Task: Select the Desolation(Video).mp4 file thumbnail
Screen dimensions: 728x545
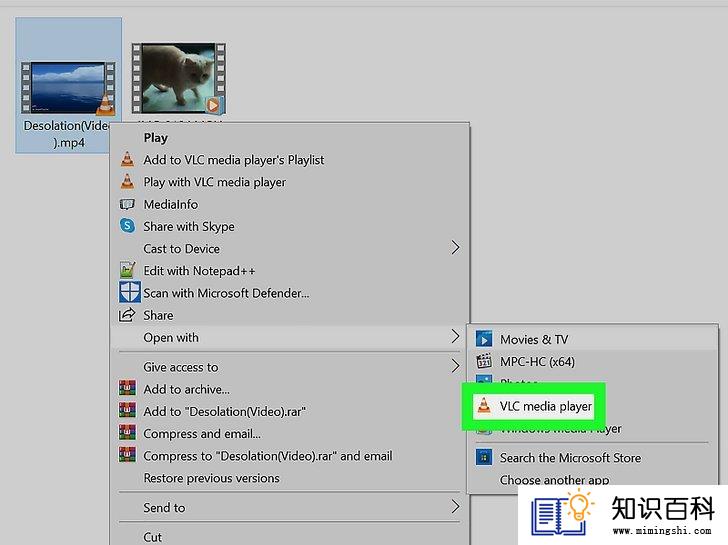Action: pyautogui.click(x=68, y=88)
